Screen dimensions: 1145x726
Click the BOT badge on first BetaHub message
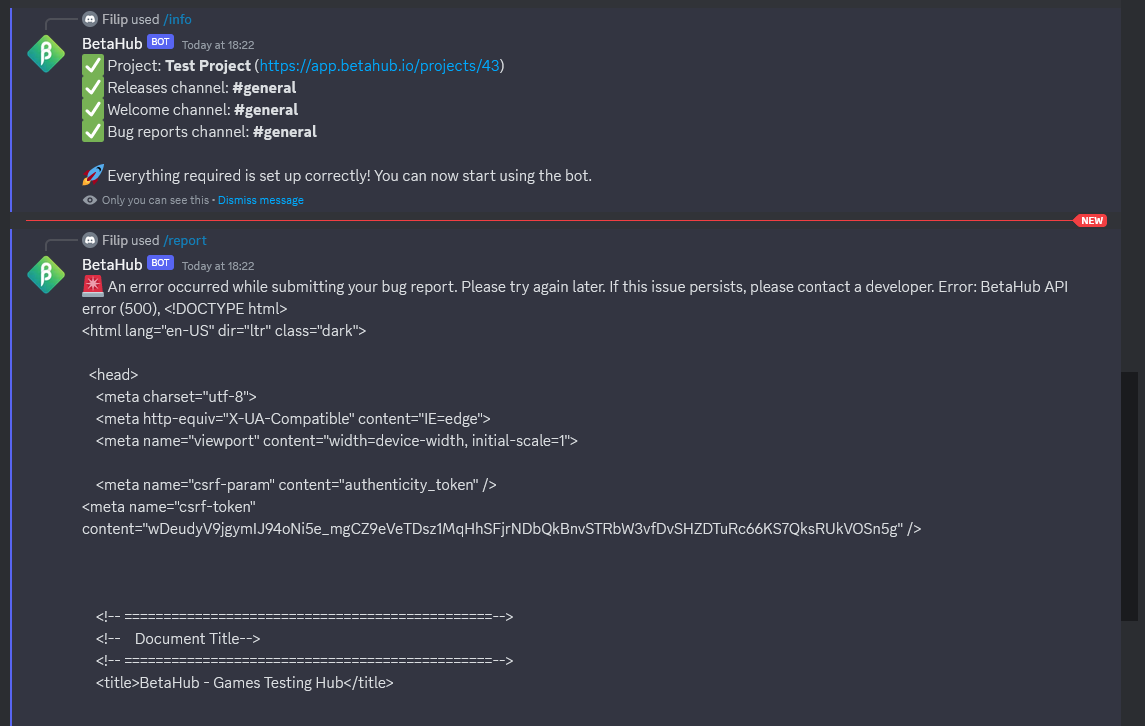tap(160, 42)
